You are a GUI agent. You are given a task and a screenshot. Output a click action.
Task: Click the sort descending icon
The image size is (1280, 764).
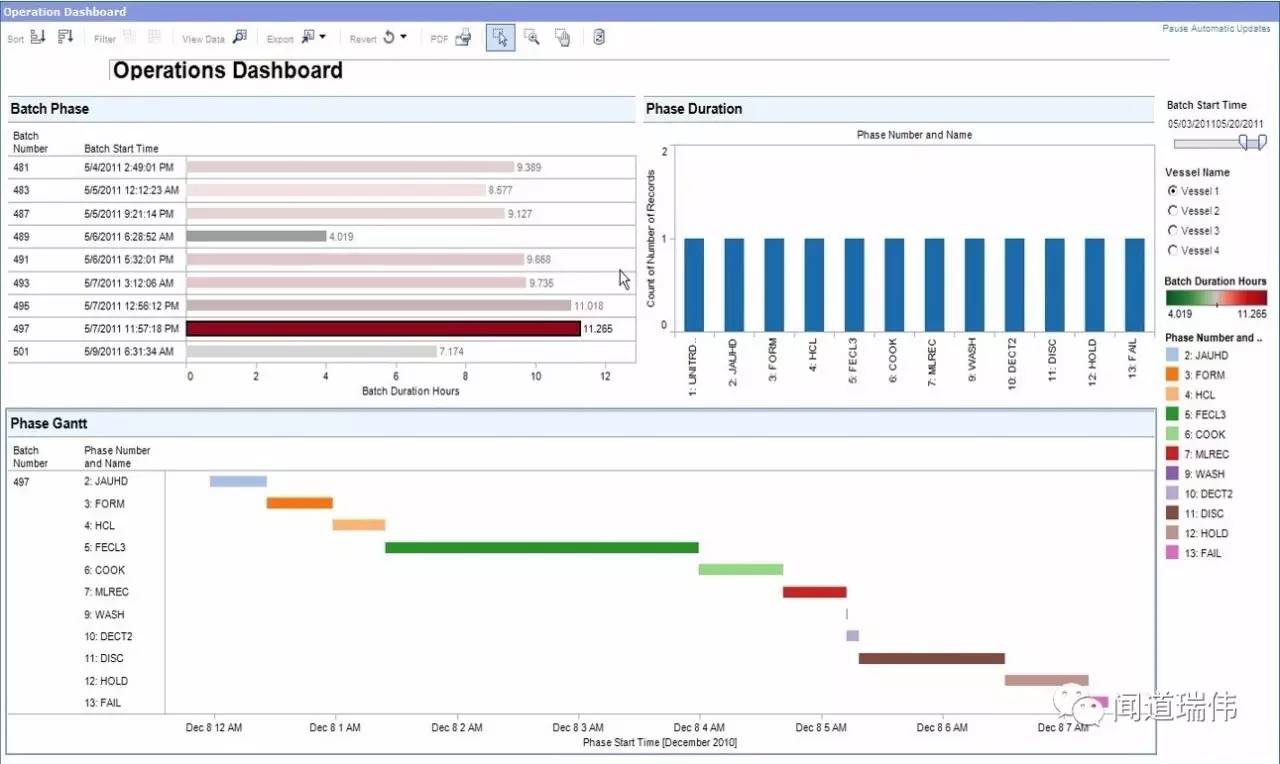pos(66,38)
